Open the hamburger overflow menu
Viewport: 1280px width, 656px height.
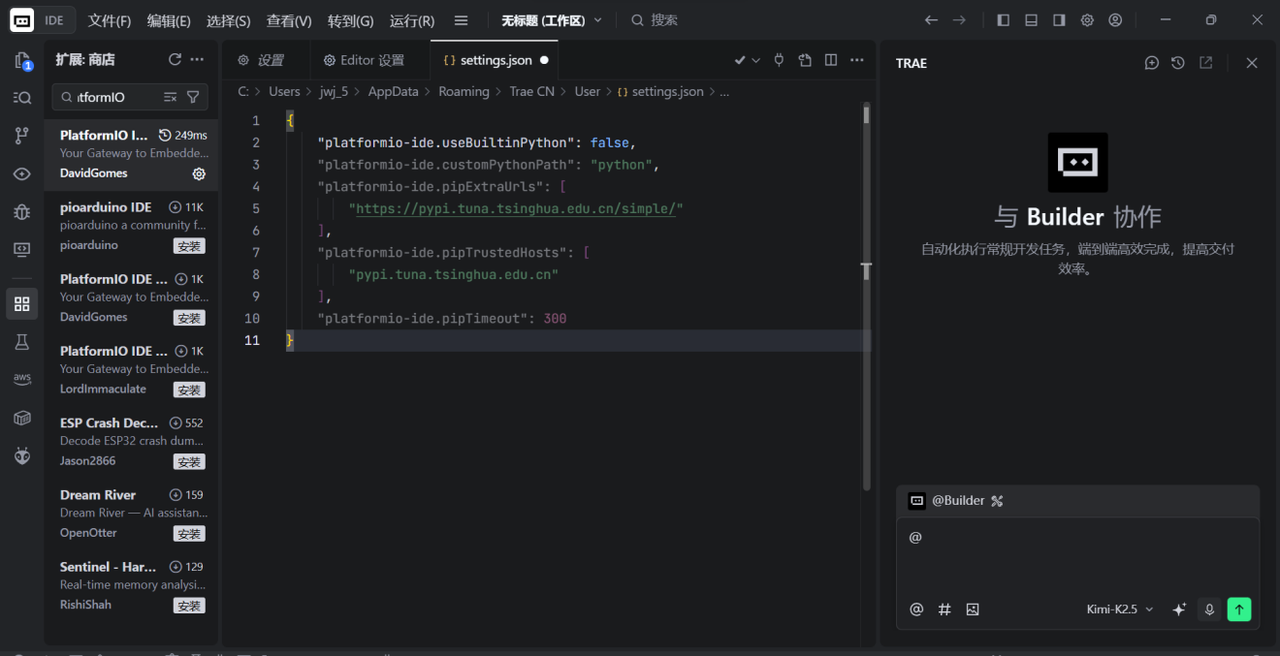[461, 20]
